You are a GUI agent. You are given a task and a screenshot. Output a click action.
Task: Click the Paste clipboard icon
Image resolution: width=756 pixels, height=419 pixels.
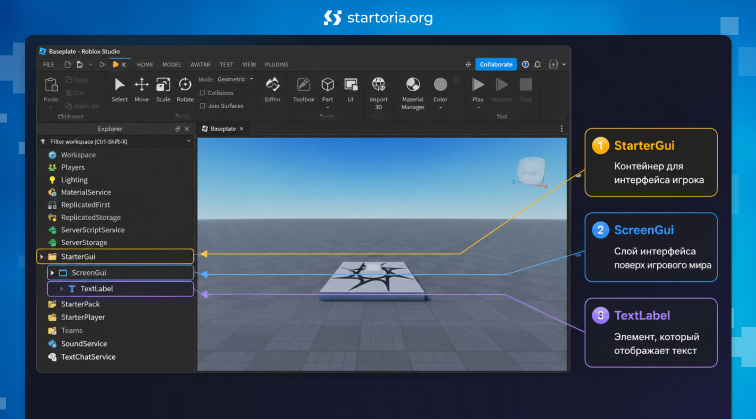click(x=51, y=85)
